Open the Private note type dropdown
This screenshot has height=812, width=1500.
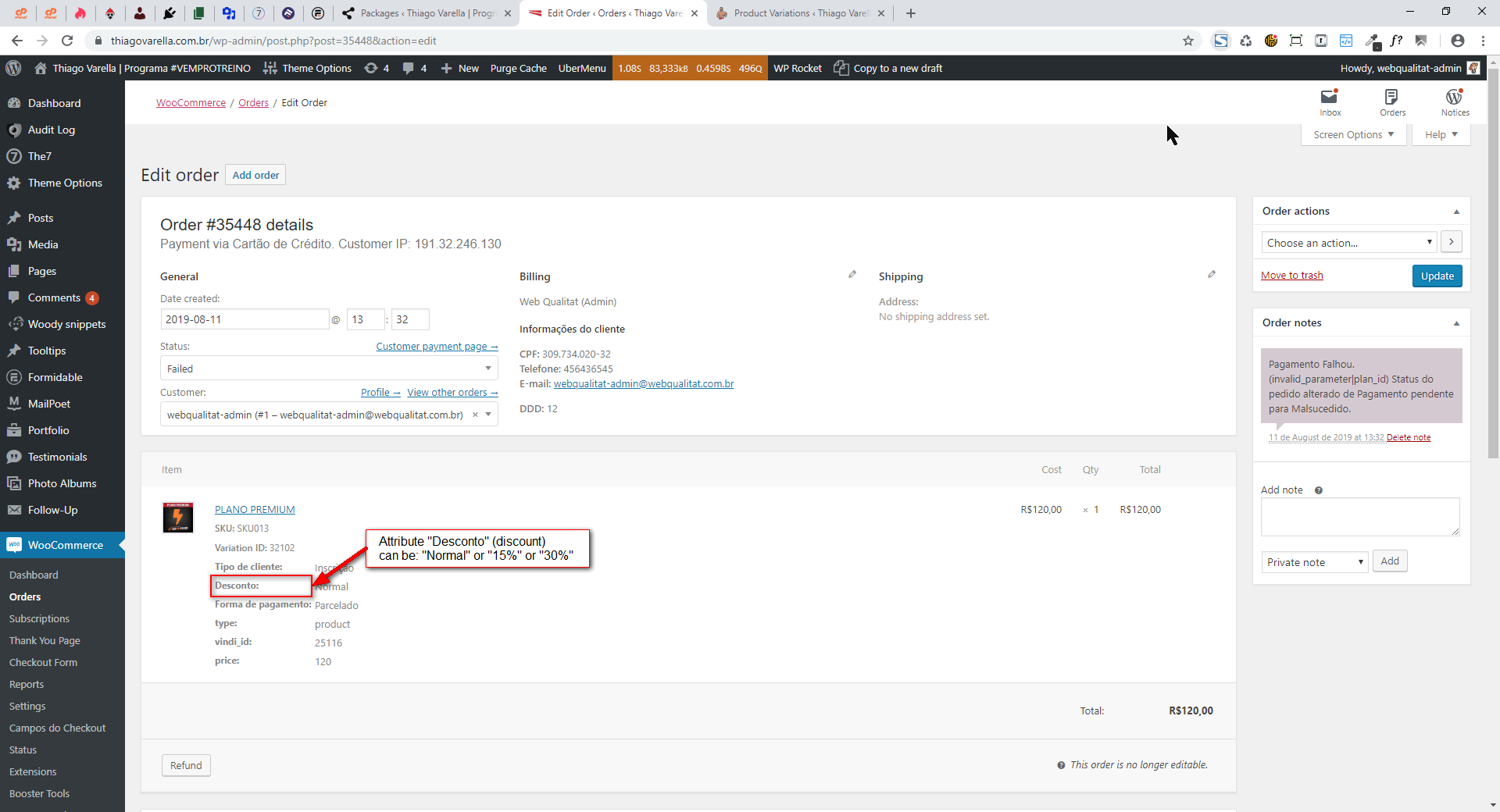tap(1315, 562)
